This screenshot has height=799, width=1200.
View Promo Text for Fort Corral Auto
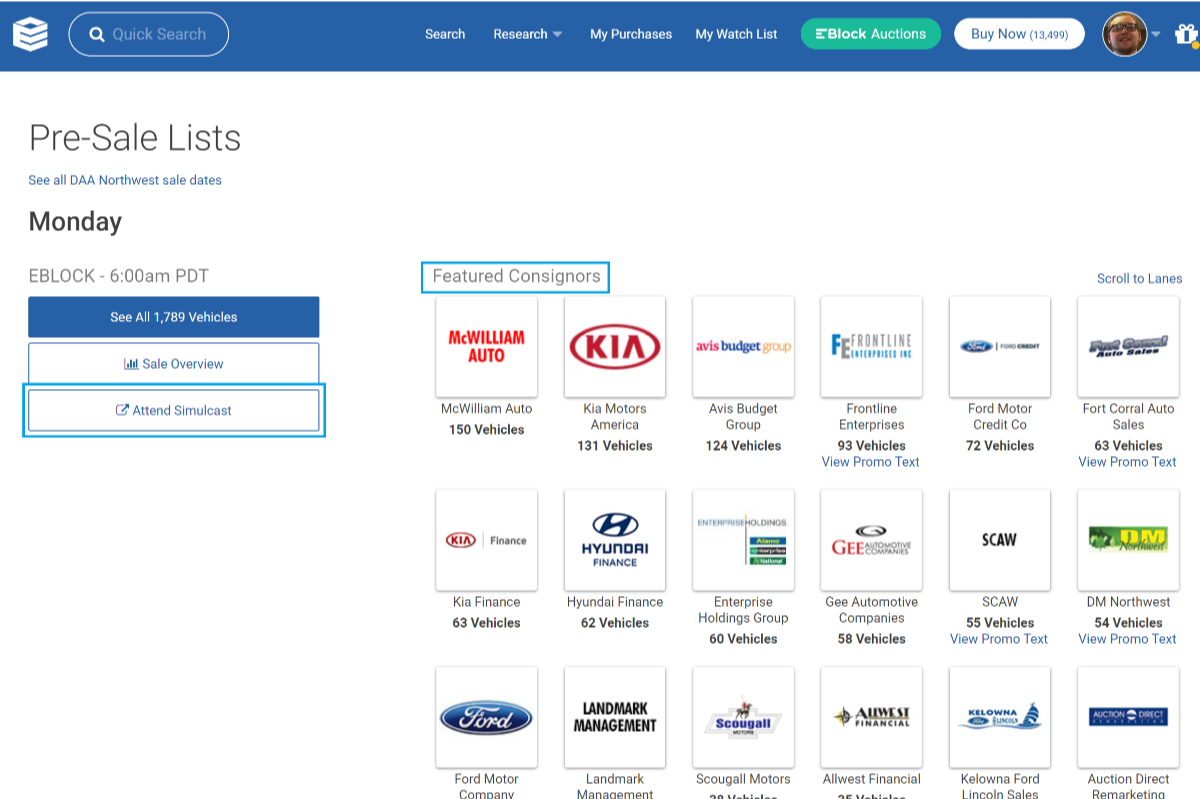tap(1128, 462)
